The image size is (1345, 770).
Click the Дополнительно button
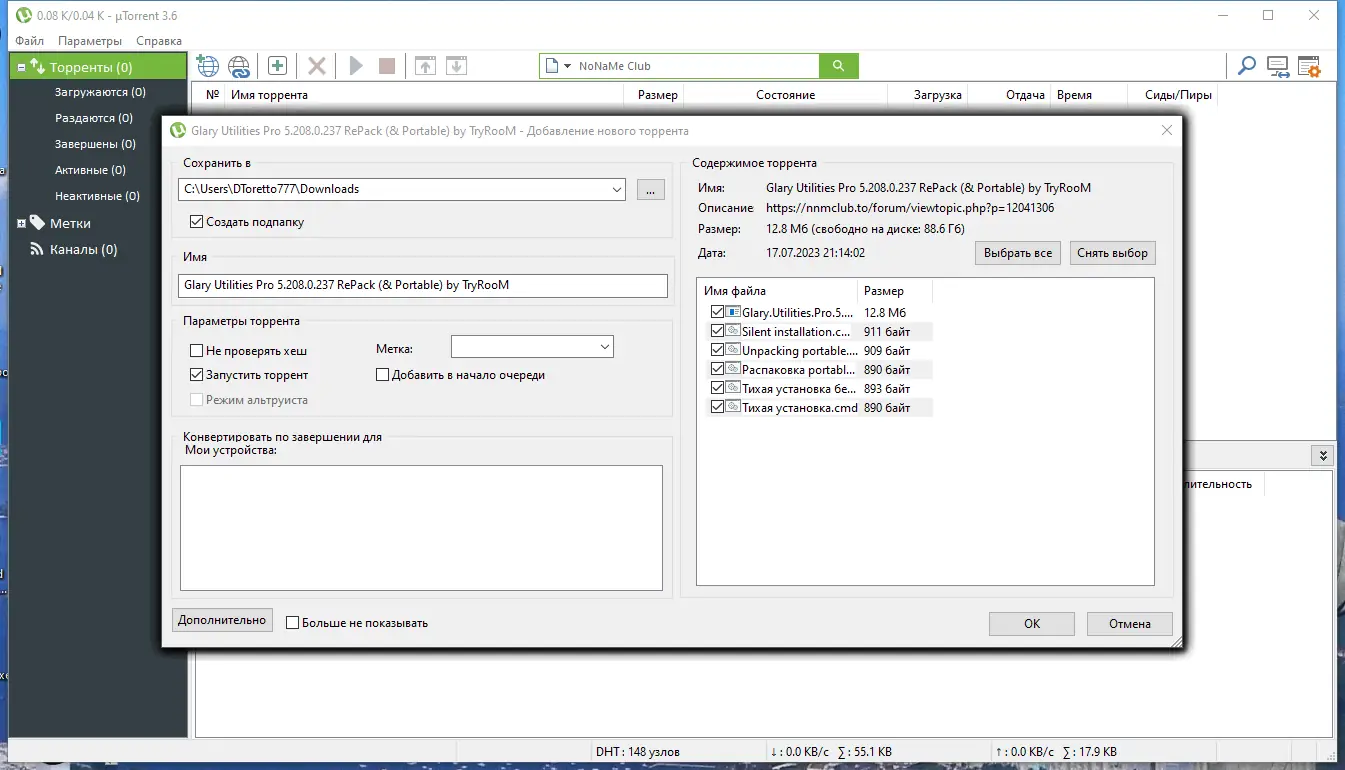(222, 620)
